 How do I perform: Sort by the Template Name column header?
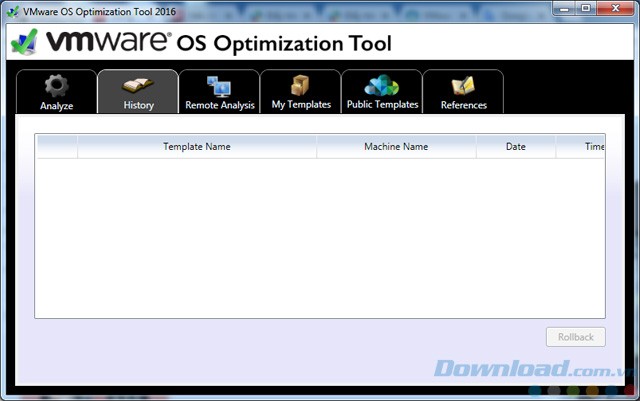click(197, 146)
